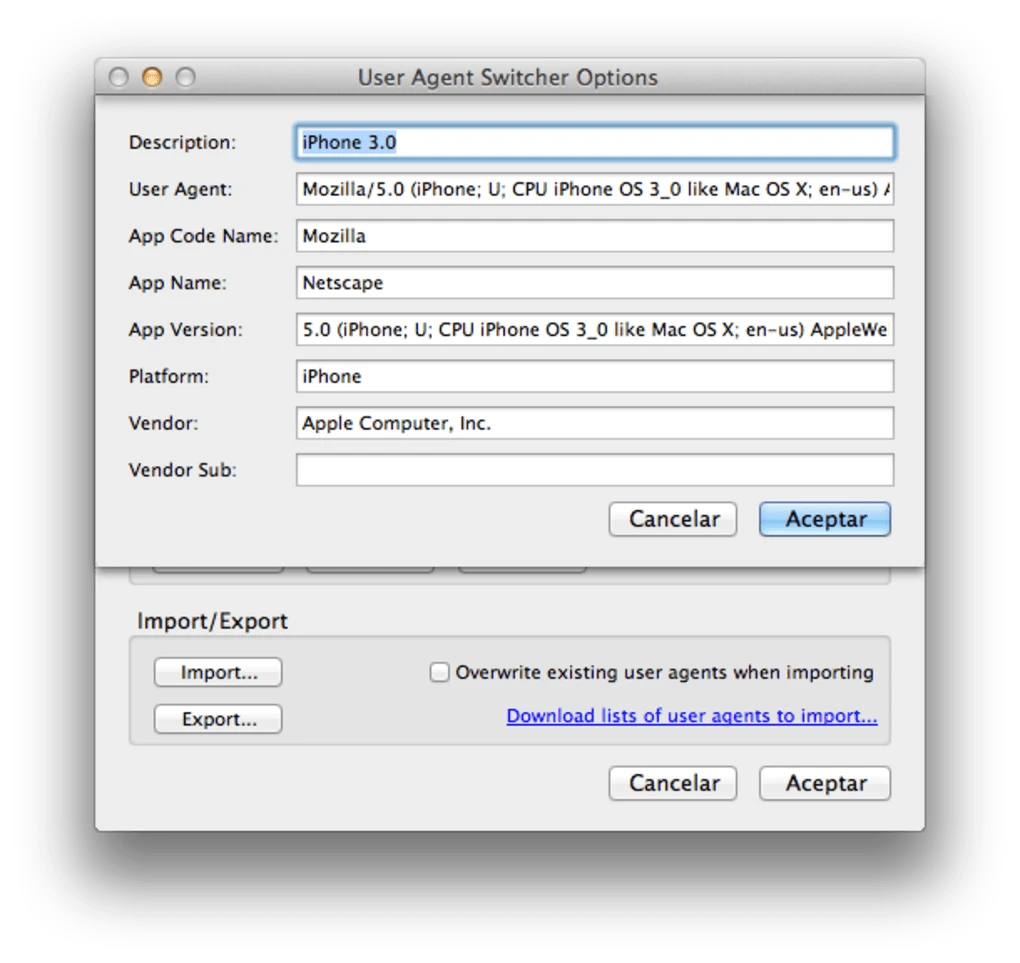Screen dimensions: 1020x963
Task: Click the Import/Export section heading
Action: (x=212, y=621)
